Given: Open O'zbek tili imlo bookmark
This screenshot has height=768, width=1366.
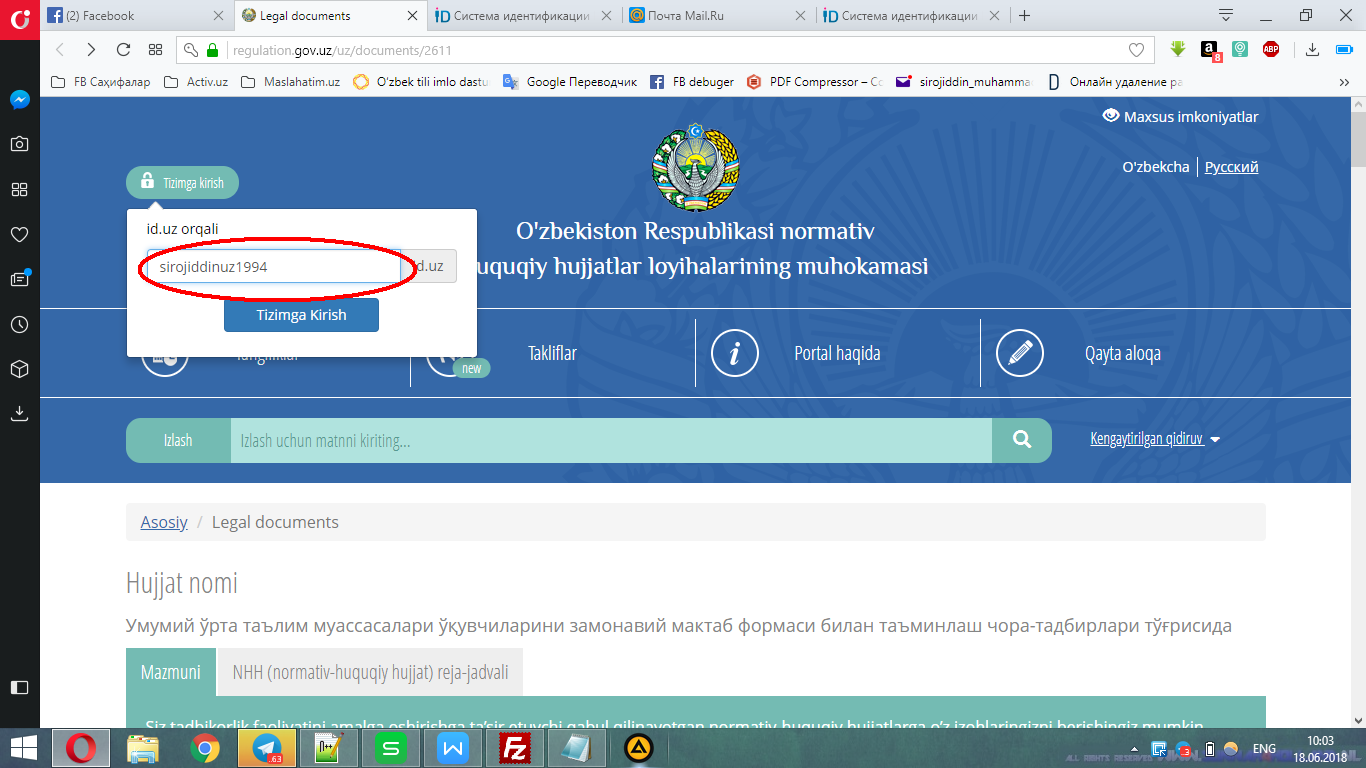Looking at the screenshot, I should click(x=421, y=82).
